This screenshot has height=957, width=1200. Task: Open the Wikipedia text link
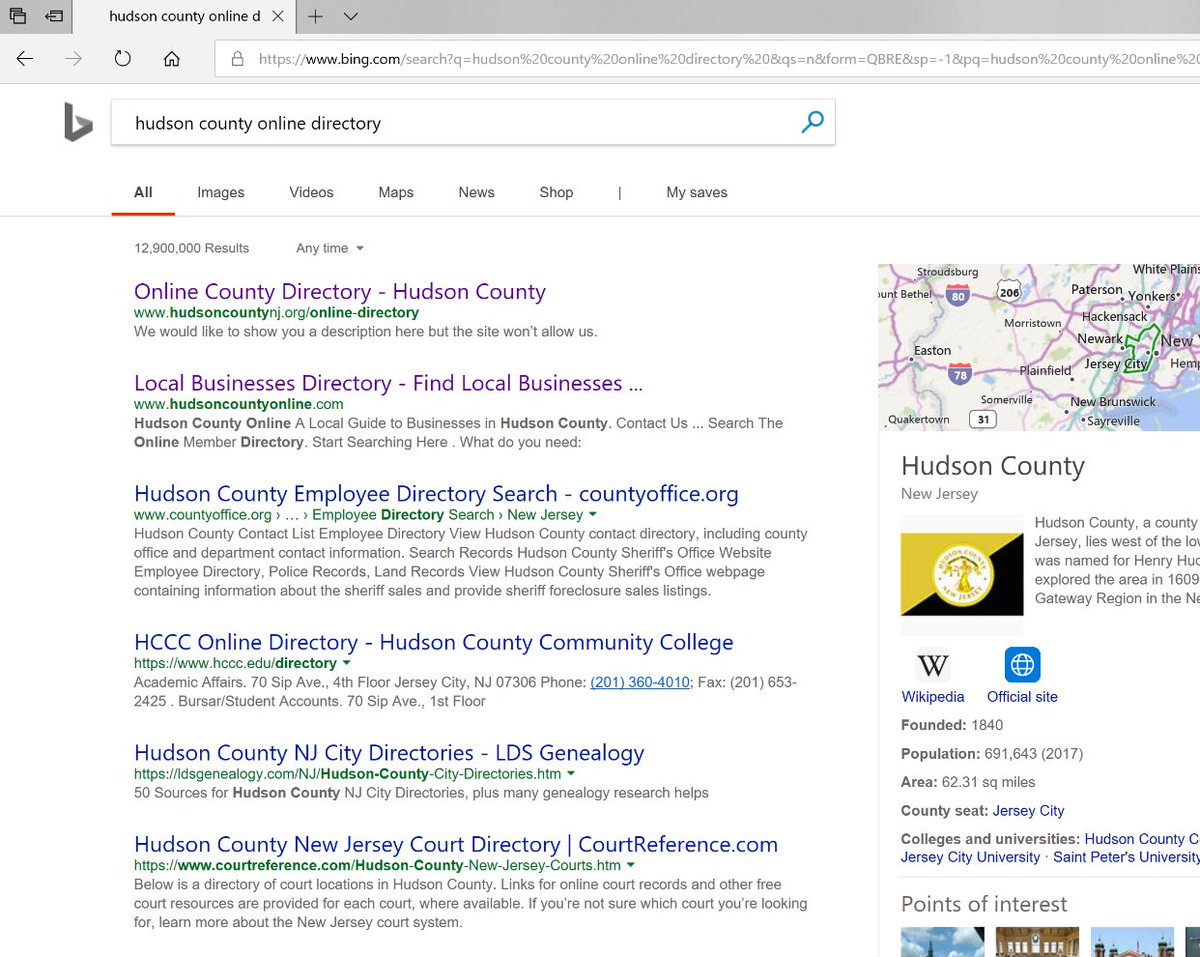(933, 697)
